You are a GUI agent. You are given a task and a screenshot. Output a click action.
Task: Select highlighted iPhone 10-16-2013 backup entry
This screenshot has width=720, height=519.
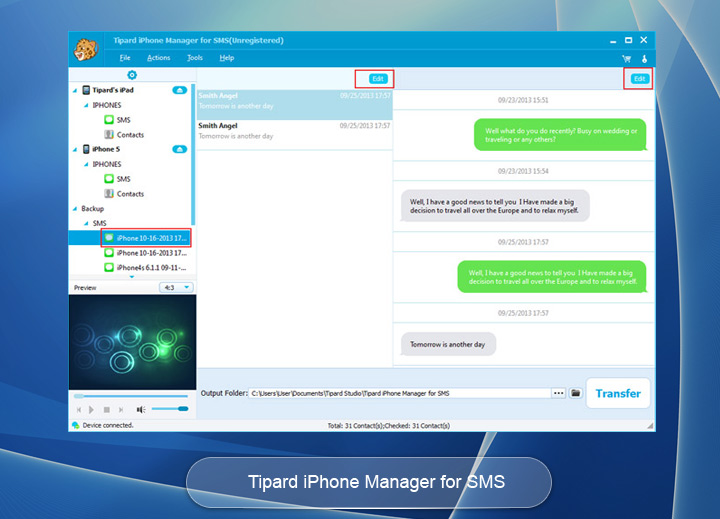146,238
